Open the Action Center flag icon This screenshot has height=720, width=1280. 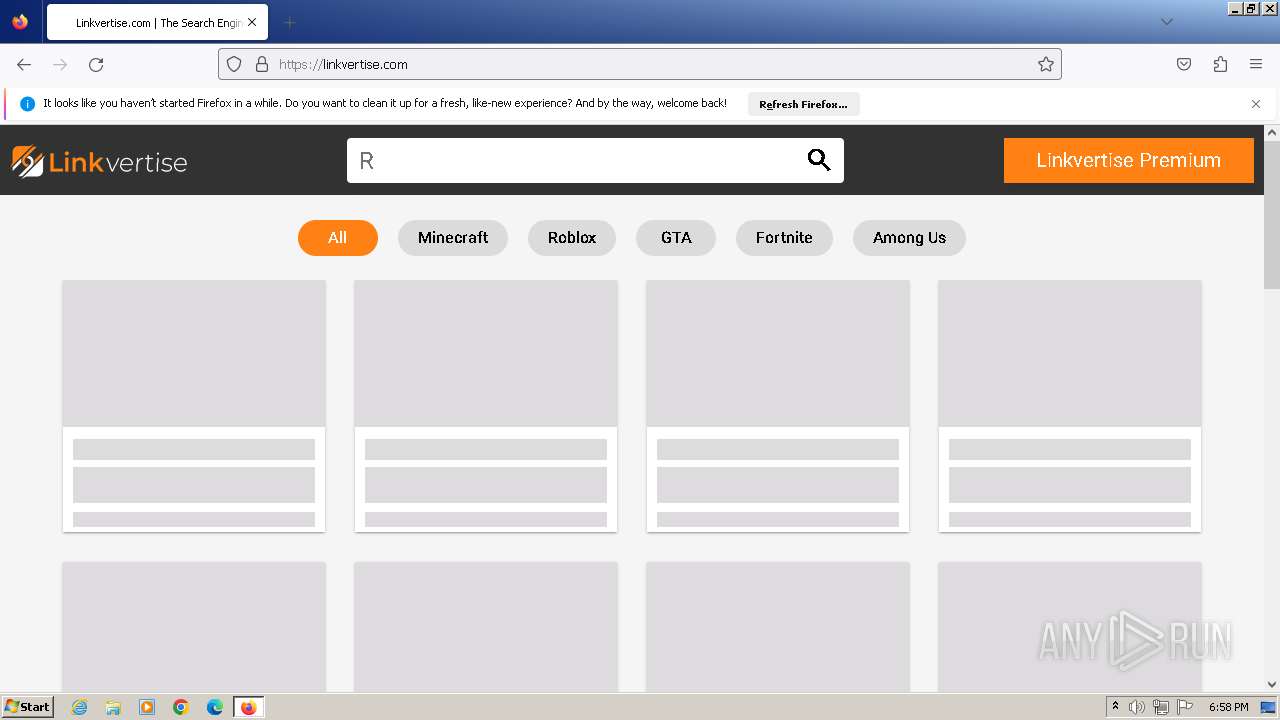coord(1185,707)
